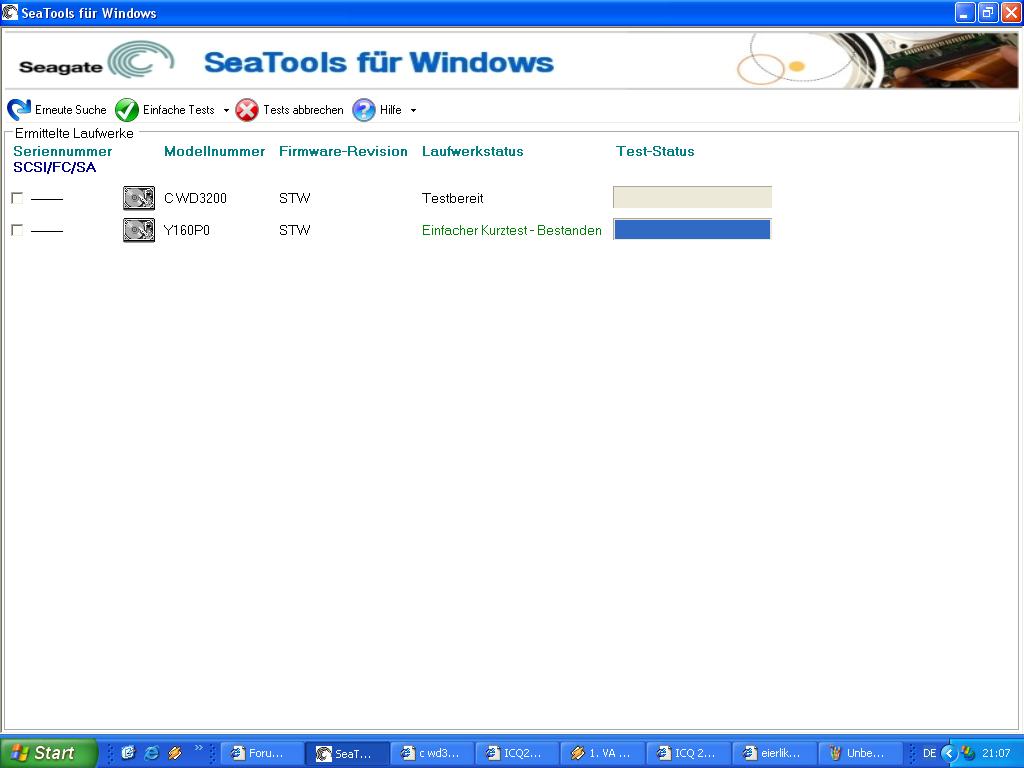
Task: Expand hidden tray icons arrow
Action: [950, 753]
